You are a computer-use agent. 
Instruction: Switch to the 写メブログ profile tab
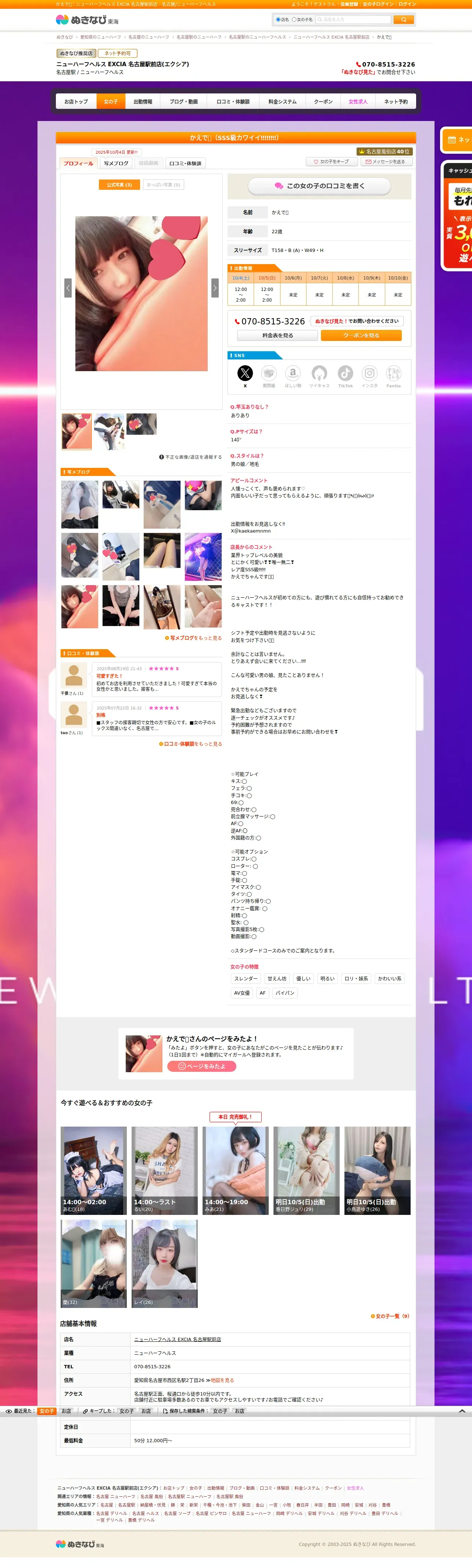tap(116, 163)
